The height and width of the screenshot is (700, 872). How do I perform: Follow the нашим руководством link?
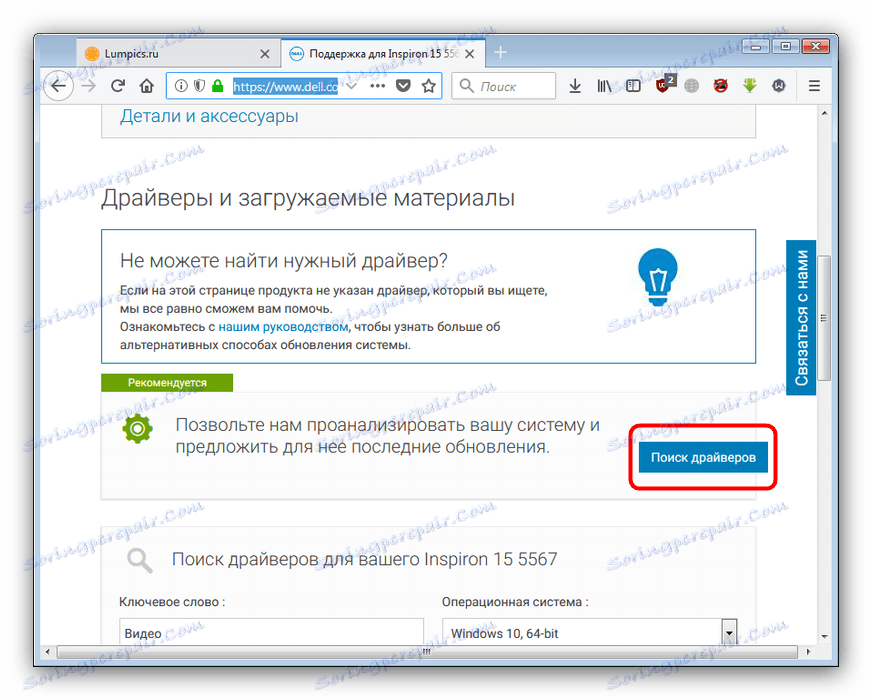coord(283,327)
